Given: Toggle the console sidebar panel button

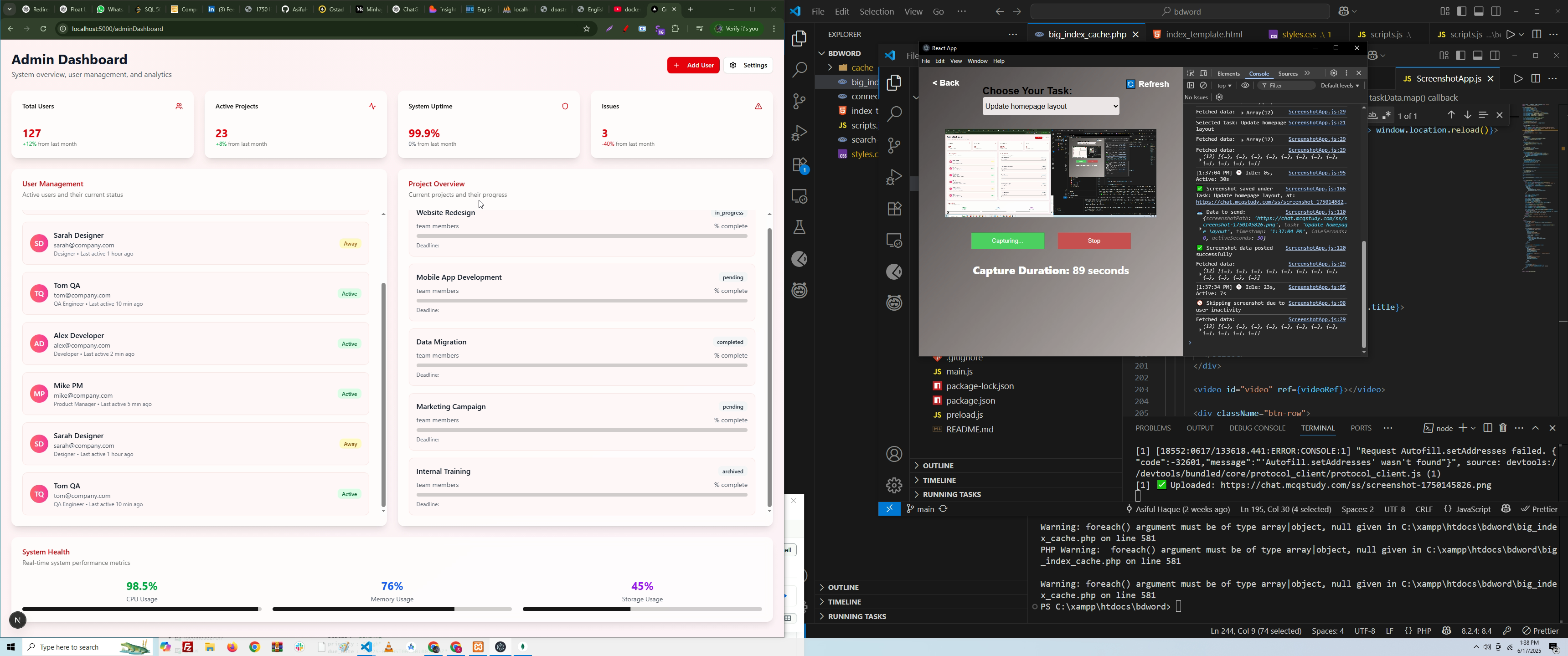Looking at the screenshot, I should tap(1191, 86).
